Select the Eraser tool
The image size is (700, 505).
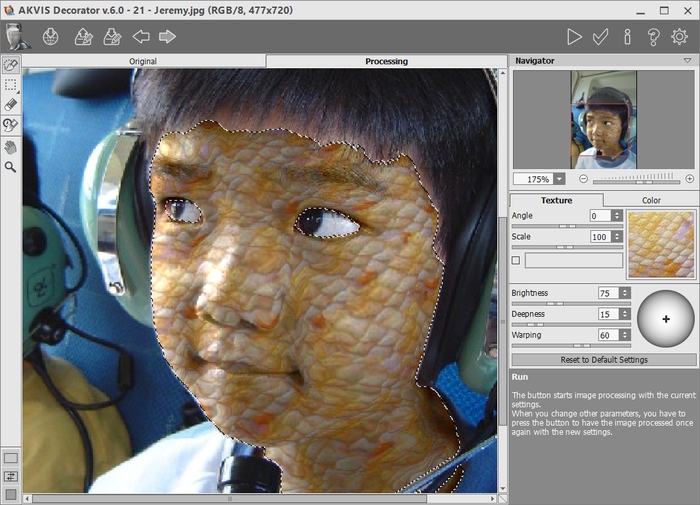(10, 105)
